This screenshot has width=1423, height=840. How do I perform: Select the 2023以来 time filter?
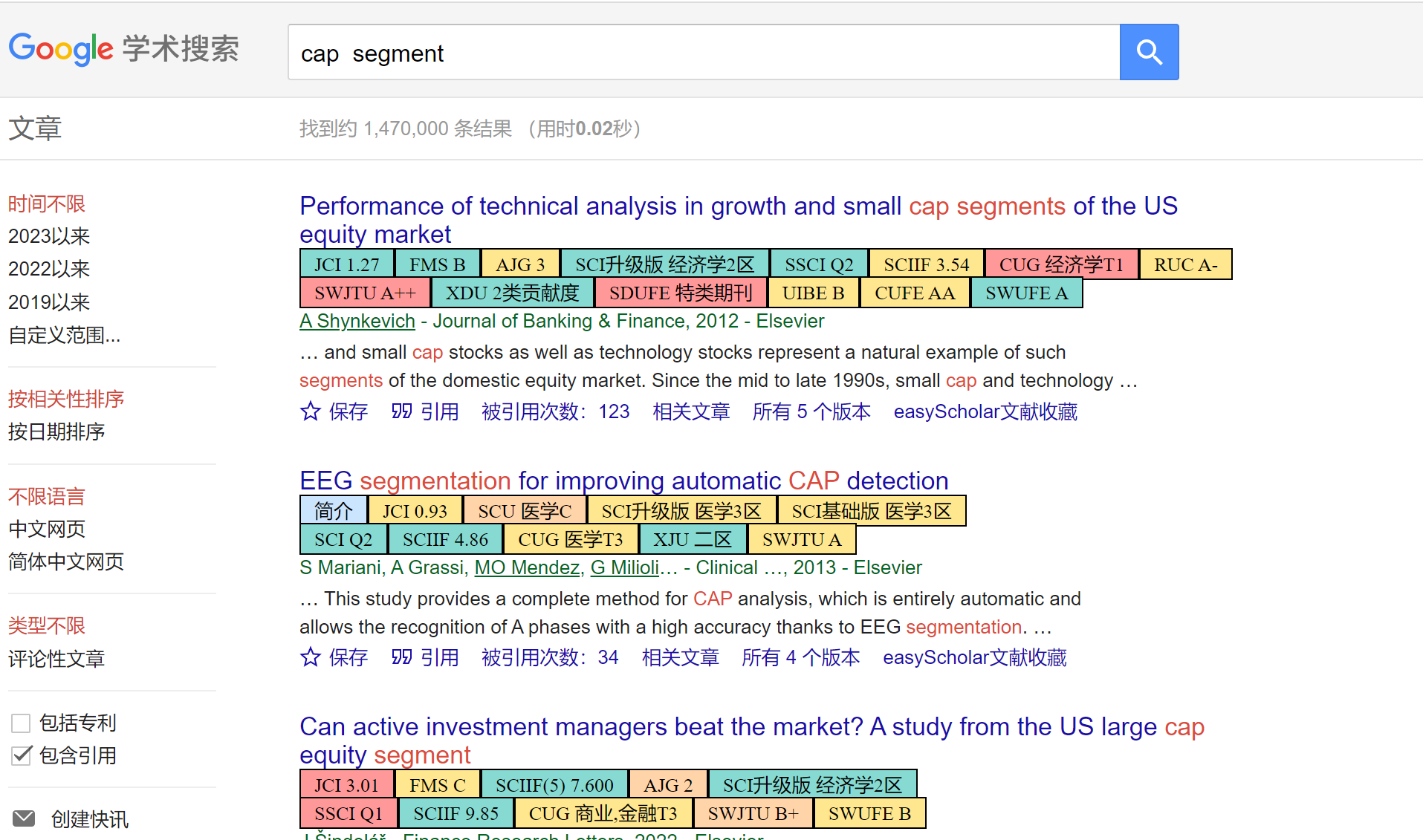(49, 236)
